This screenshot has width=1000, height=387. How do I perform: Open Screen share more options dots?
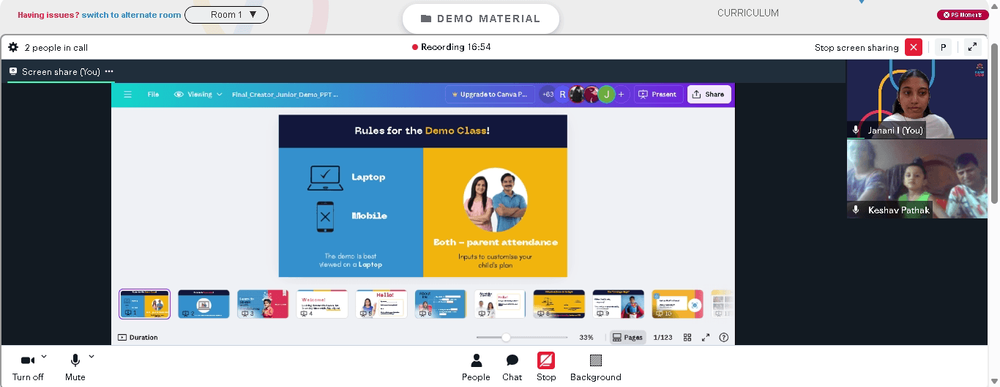(x=109, y=71)
